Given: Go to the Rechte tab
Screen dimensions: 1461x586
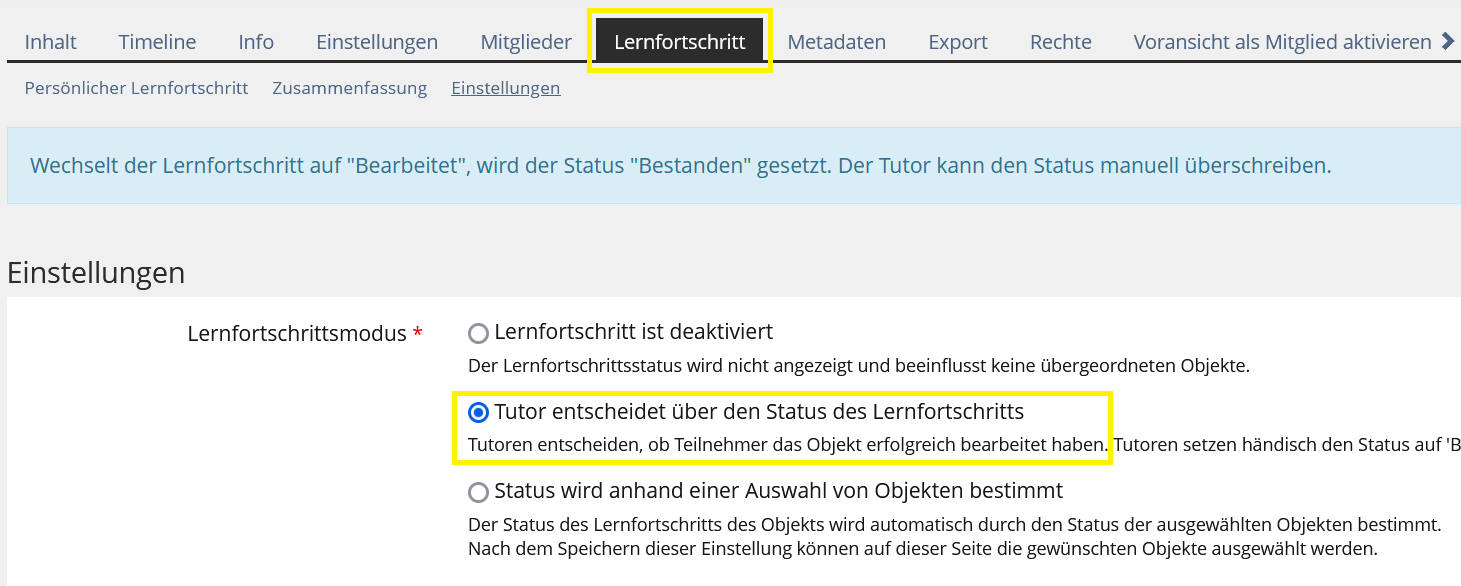Looking at the screenshot, I should [x=1061, y=42].
